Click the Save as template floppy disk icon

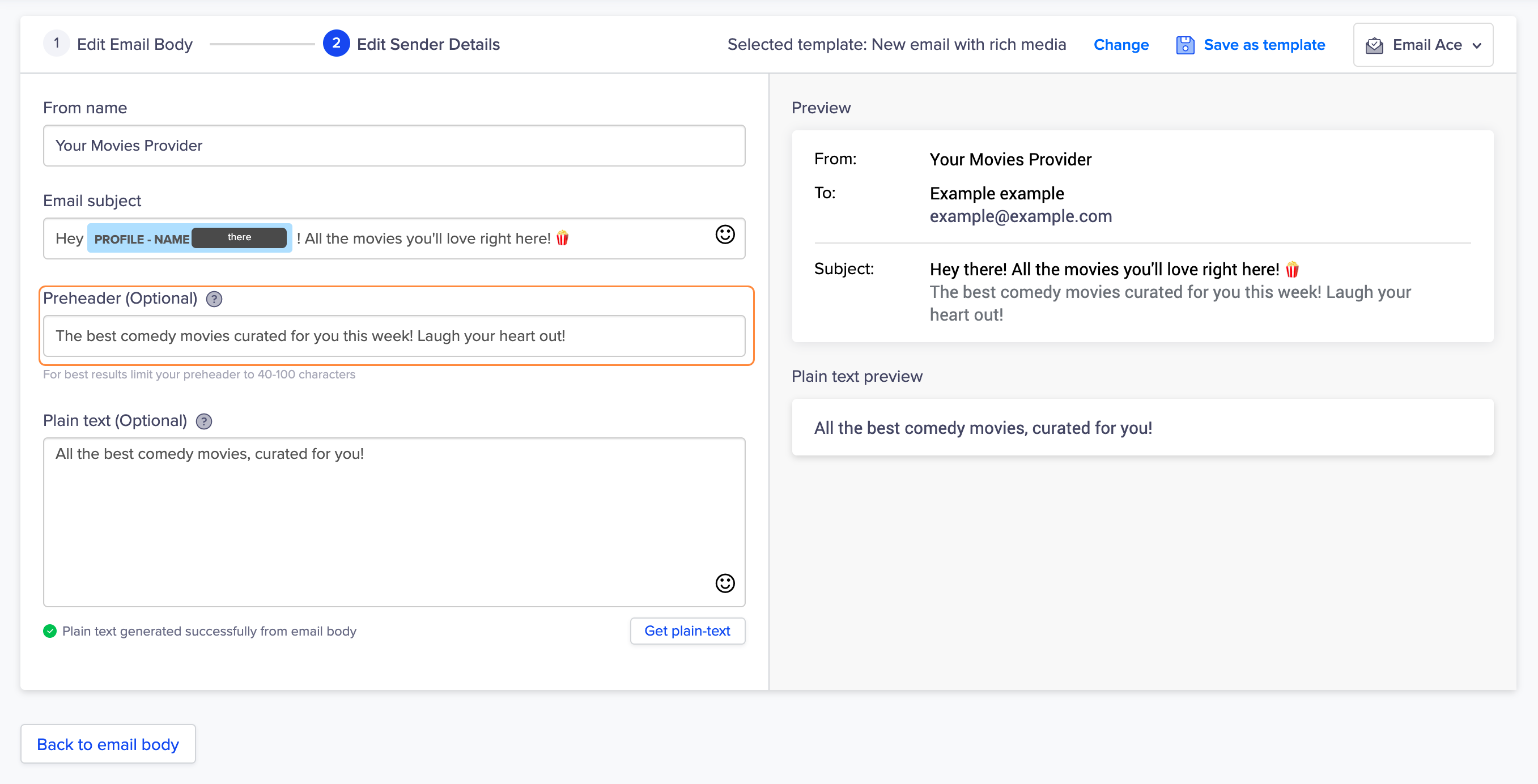(x=1184, y=45)
